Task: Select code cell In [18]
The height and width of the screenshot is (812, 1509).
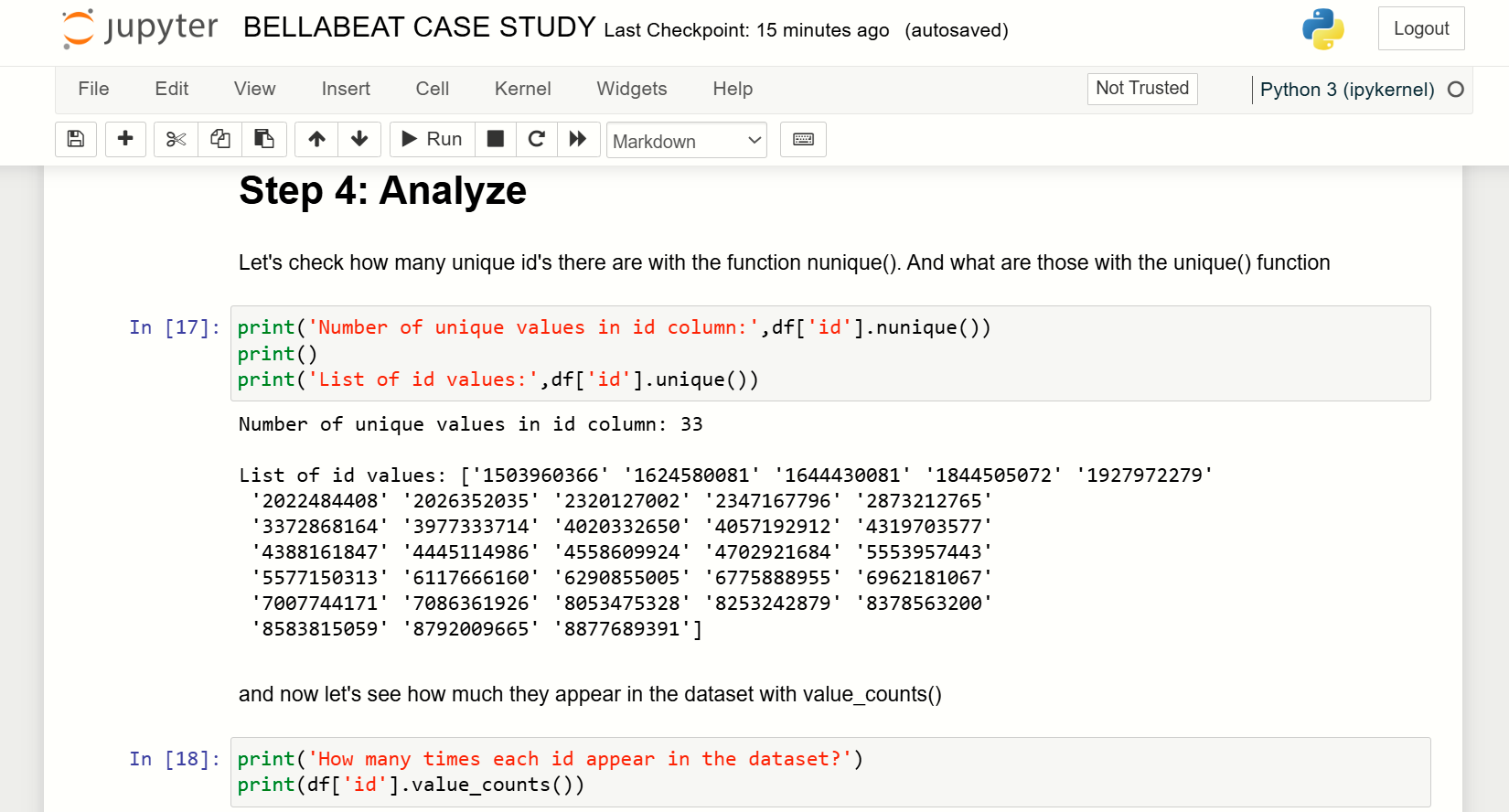Action: coord(830,772)
